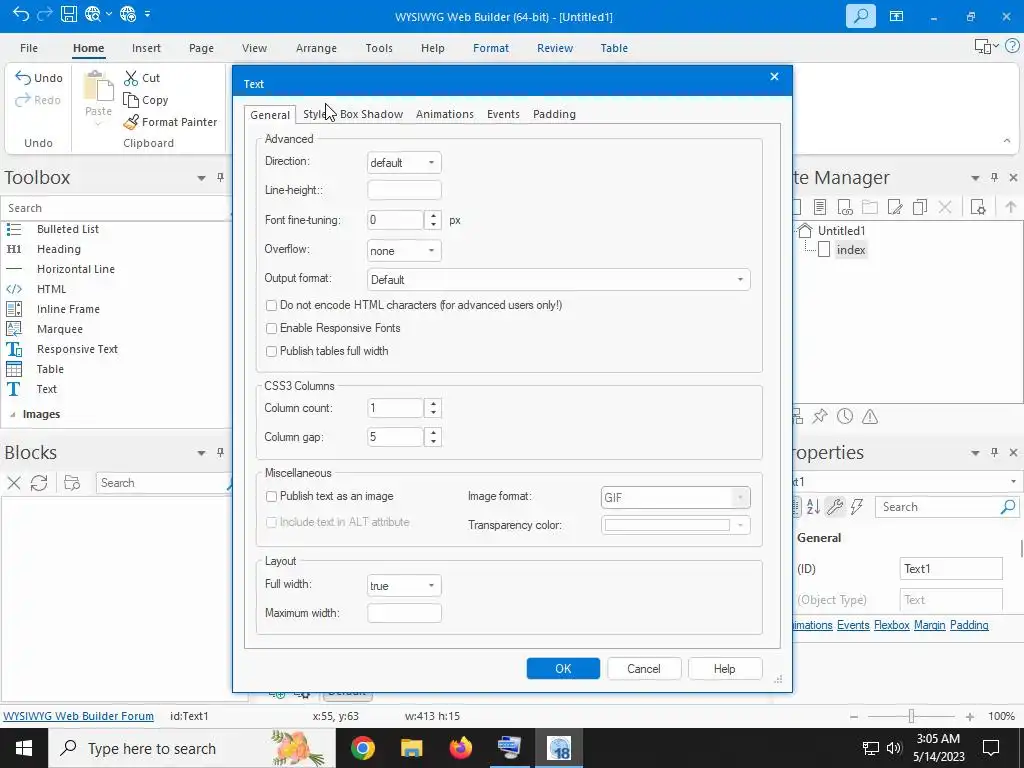The image size is (1024, 768).
Task: Click the Site Manager clone page icon
Action: [920, 208]
